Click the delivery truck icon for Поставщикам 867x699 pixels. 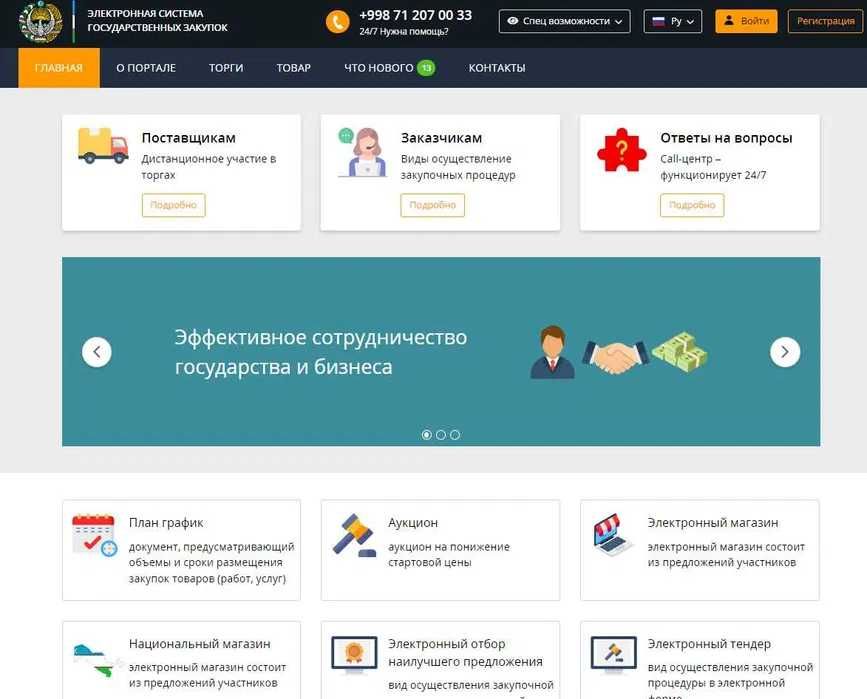click(103, 145)
